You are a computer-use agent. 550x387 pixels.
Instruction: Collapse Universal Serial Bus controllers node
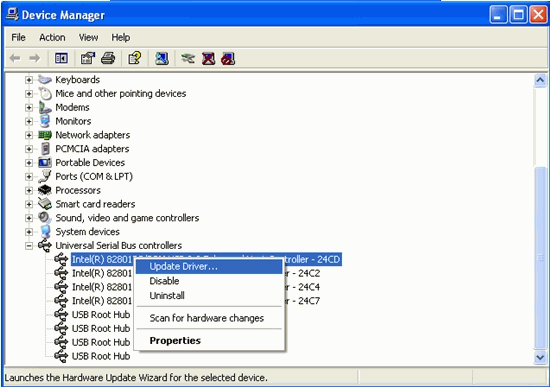(x=29, y=246)
